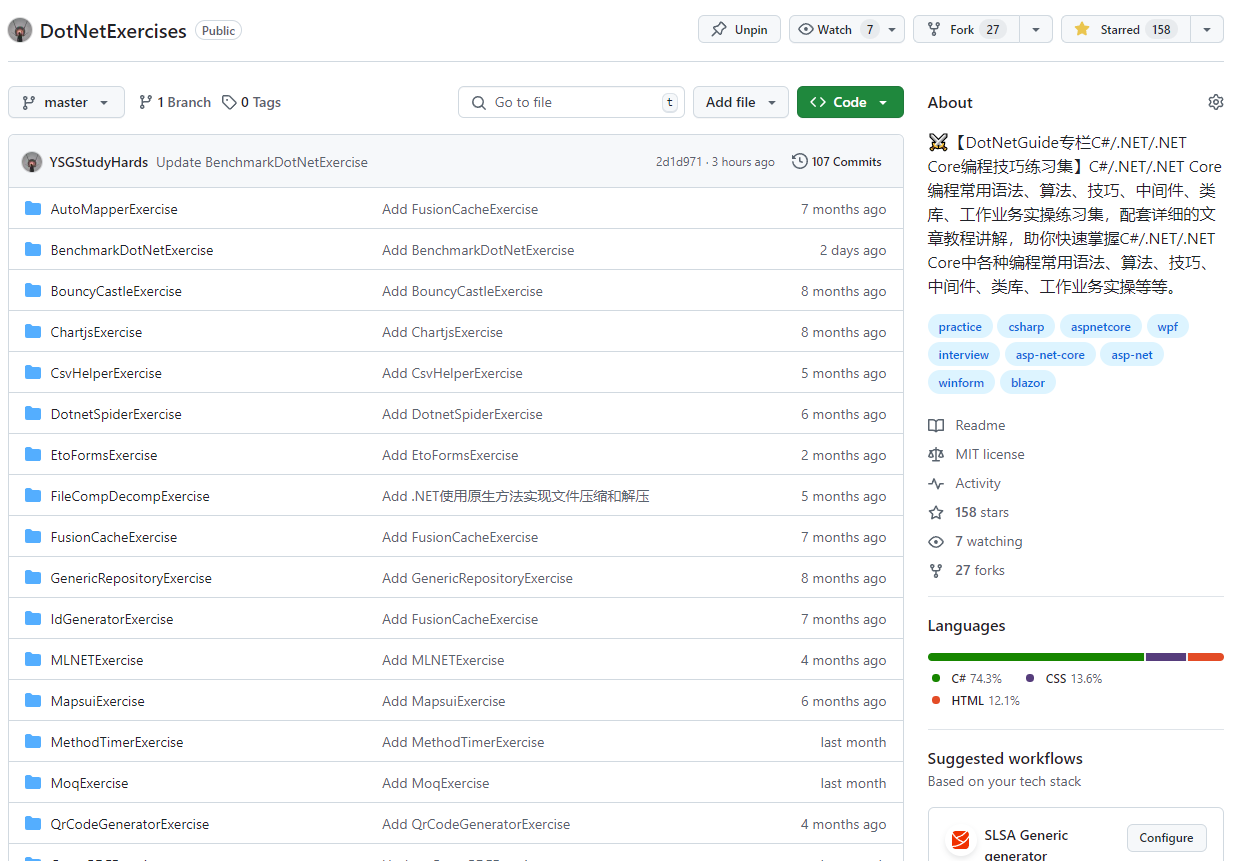Click the green C# segment in Languages bar
Image resolution: width=1243 pixels, height=861 pixels.
[x=1035, y=657]
